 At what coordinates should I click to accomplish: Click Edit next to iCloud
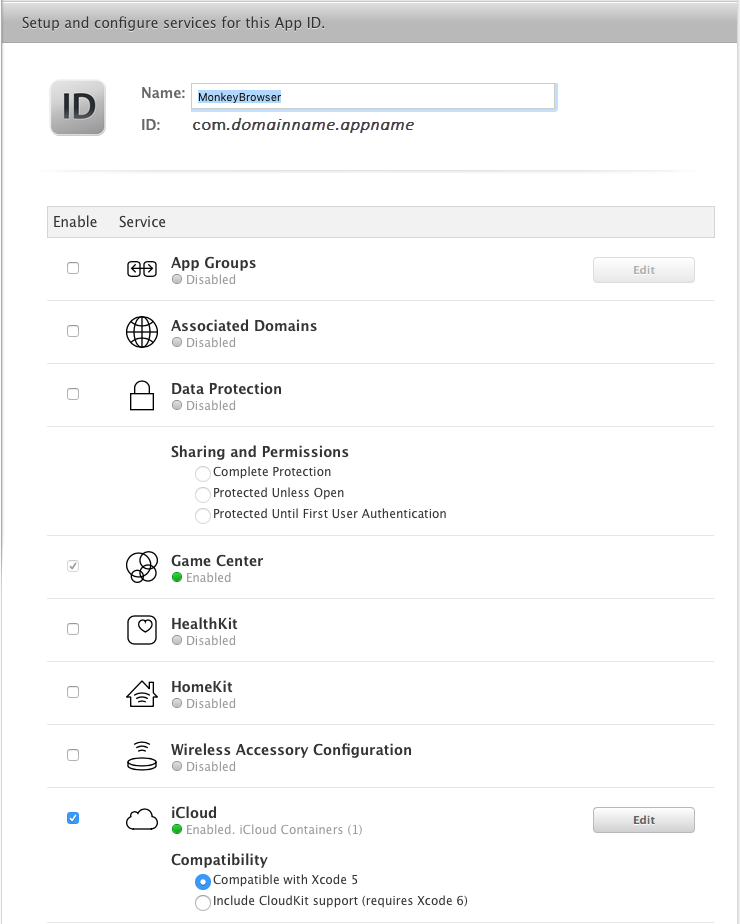click(643, 819)
